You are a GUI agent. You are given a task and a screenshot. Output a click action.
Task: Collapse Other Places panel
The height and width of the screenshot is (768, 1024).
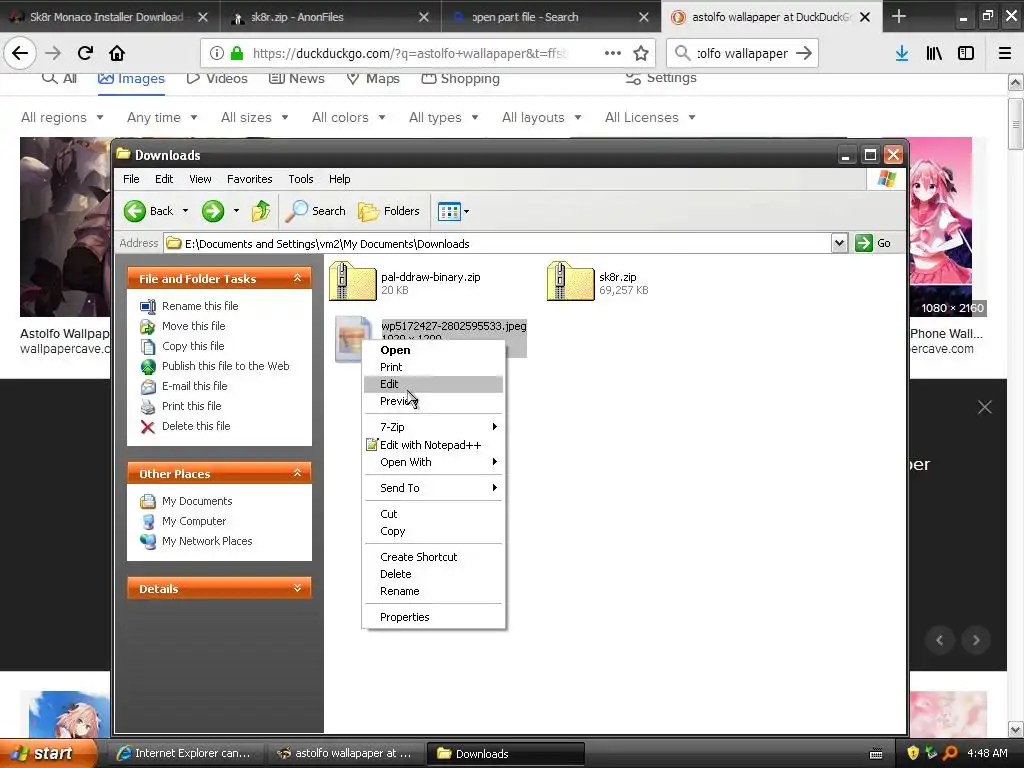(297, 473)
